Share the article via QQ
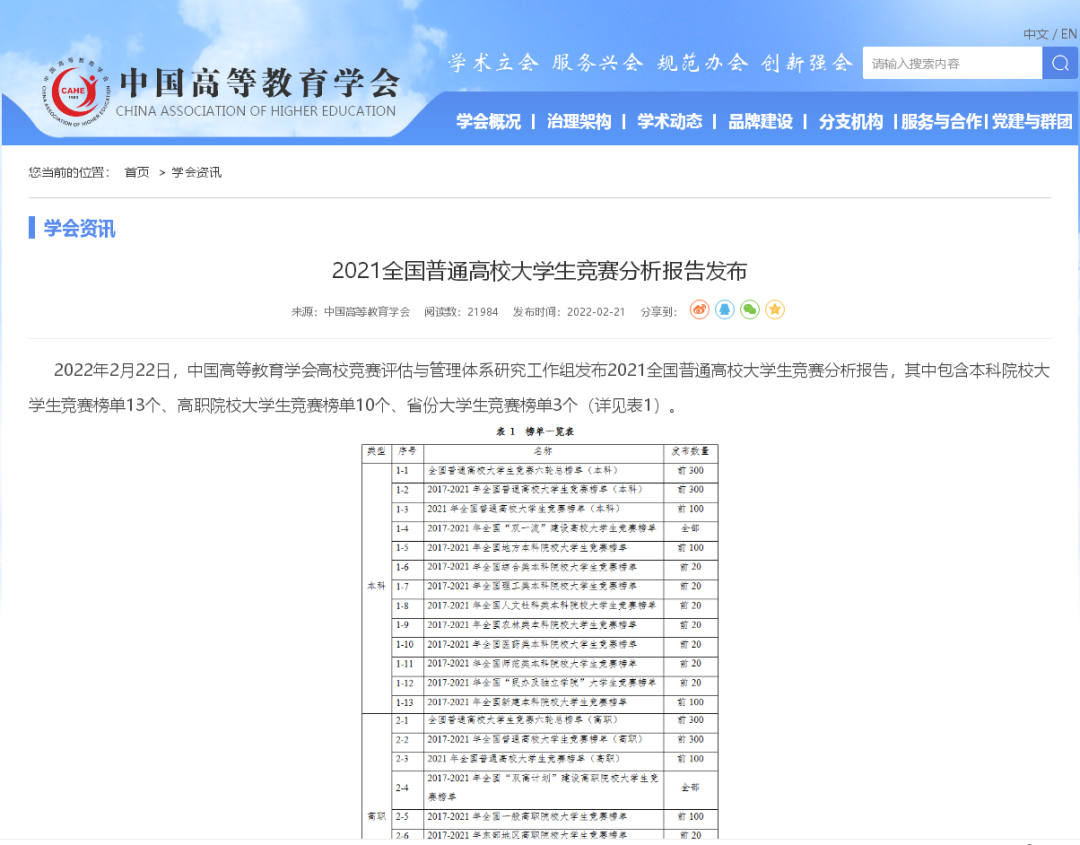Image resolution: width=1080 pixels, height=845 pixels. [x=723, y=310]
